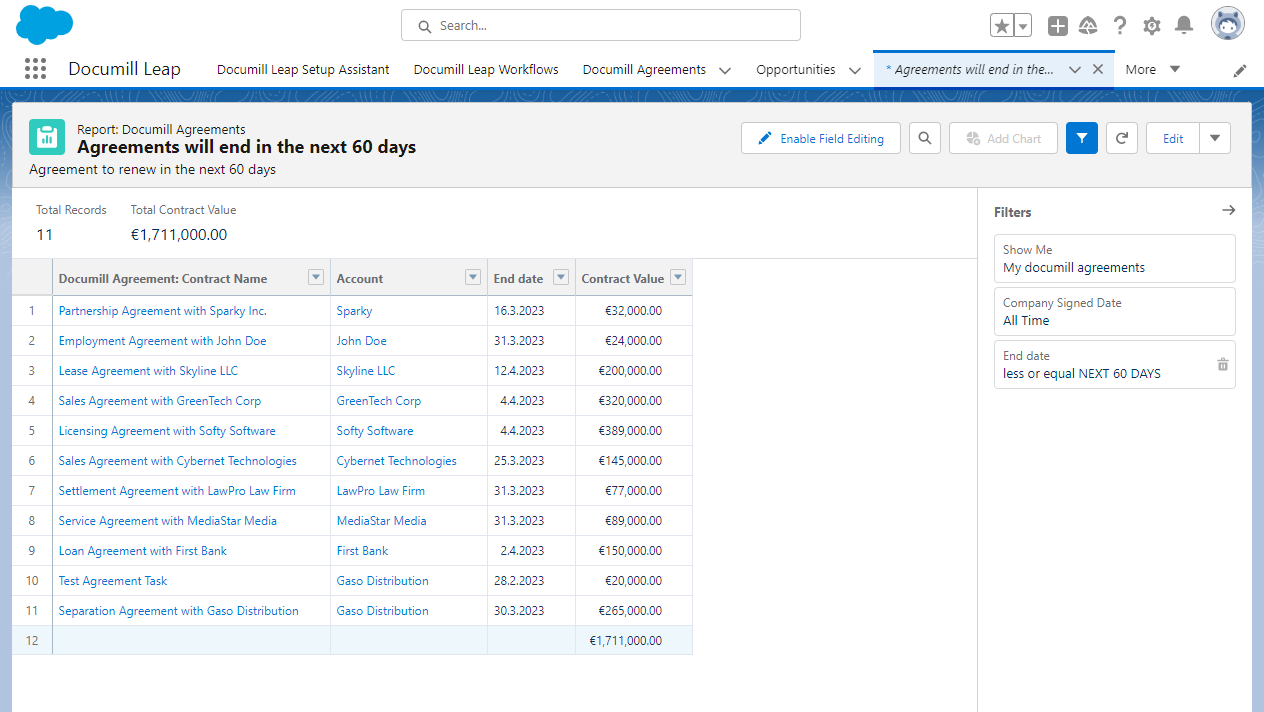Screen dimensions: 1264x712
Task: Open the App Launcher grid icon
Action: [x=35, y=69]
